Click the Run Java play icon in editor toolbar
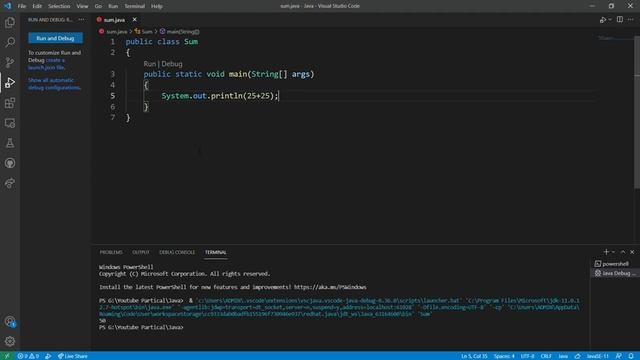 point(602,20)
